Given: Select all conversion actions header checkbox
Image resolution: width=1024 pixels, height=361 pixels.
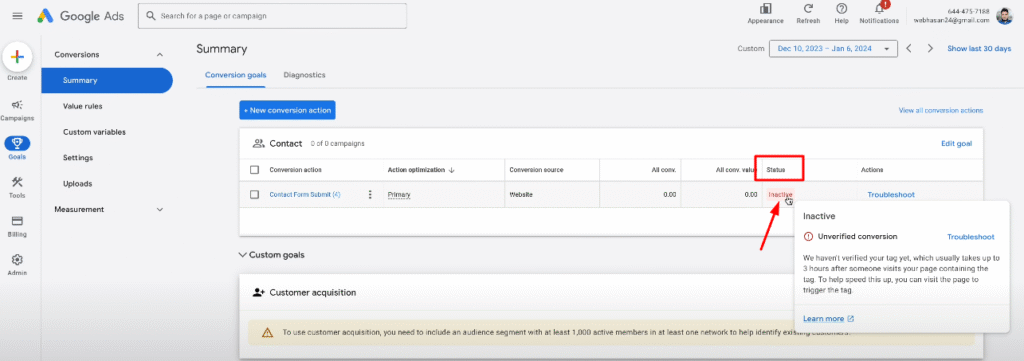Looking at the screenshot, I should [255, 170].
